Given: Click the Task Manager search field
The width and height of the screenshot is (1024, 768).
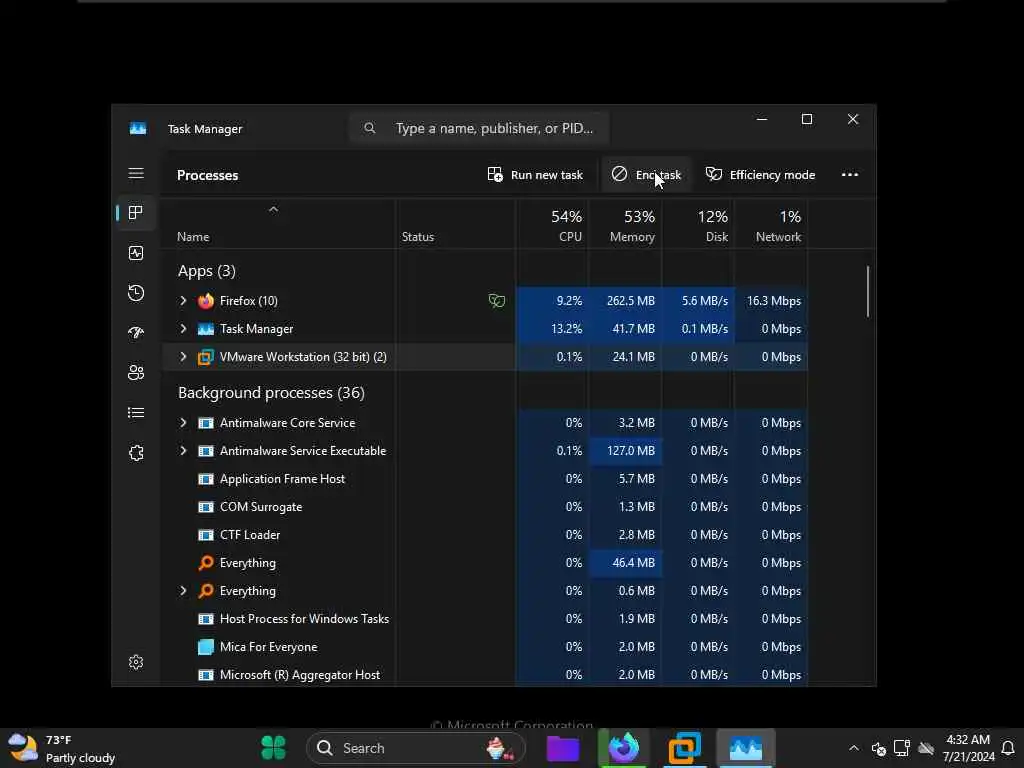Looking at the screenshot, I should 480,128.
